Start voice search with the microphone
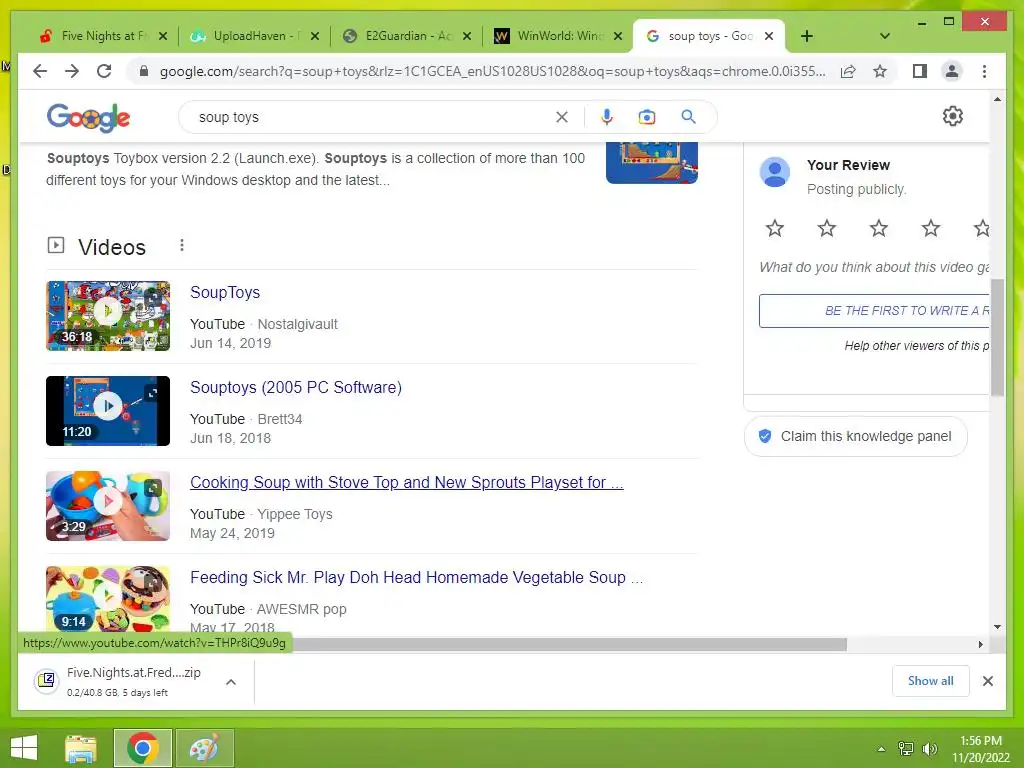Screen dimensions: 1024x768 pos(607,117)
